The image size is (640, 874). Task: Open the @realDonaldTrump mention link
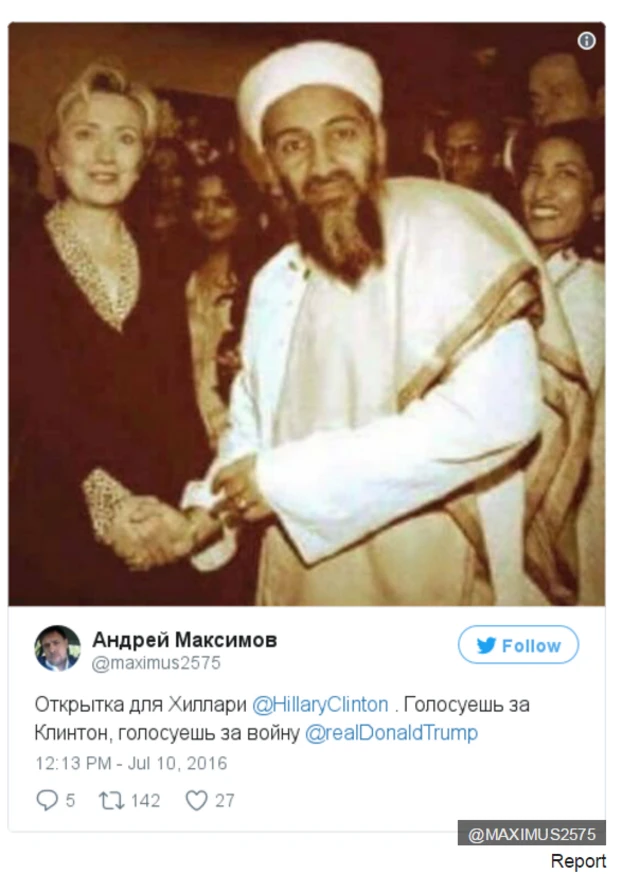tap(391, 732)
